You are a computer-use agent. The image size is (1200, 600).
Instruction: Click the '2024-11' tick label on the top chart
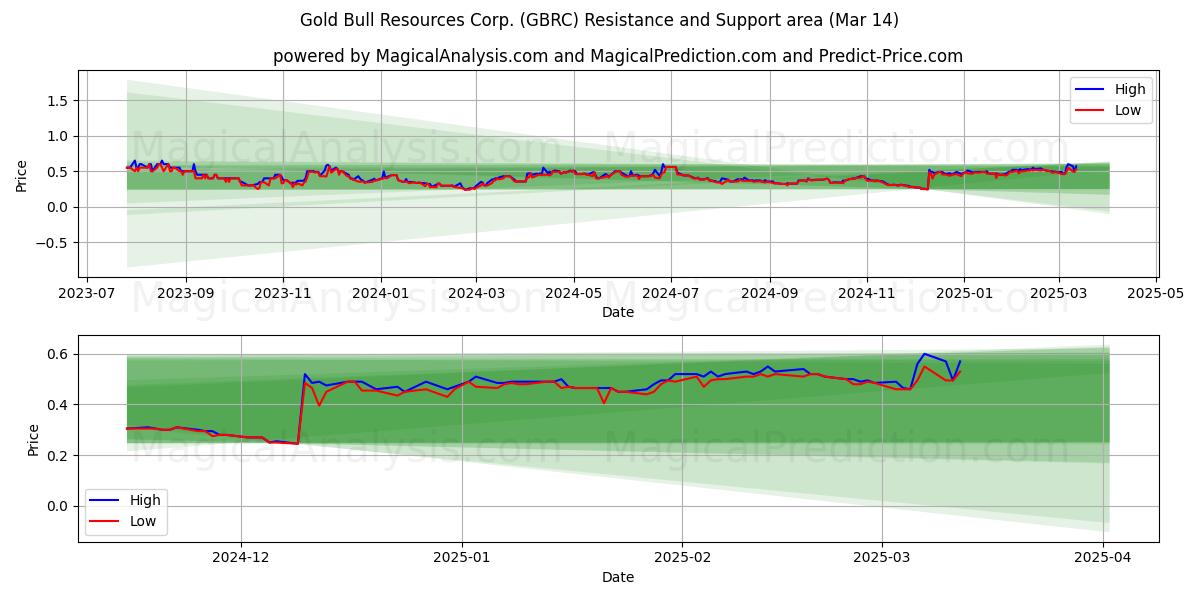pos(866,293)
